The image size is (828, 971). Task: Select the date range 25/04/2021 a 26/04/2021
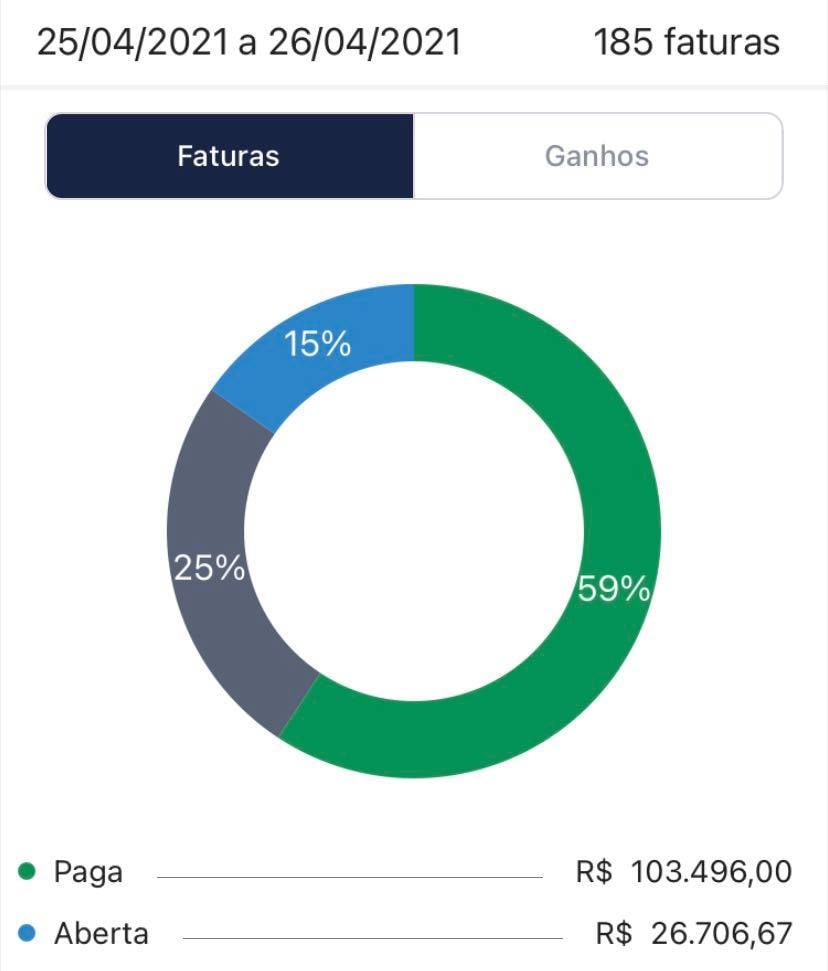point(249,43)
